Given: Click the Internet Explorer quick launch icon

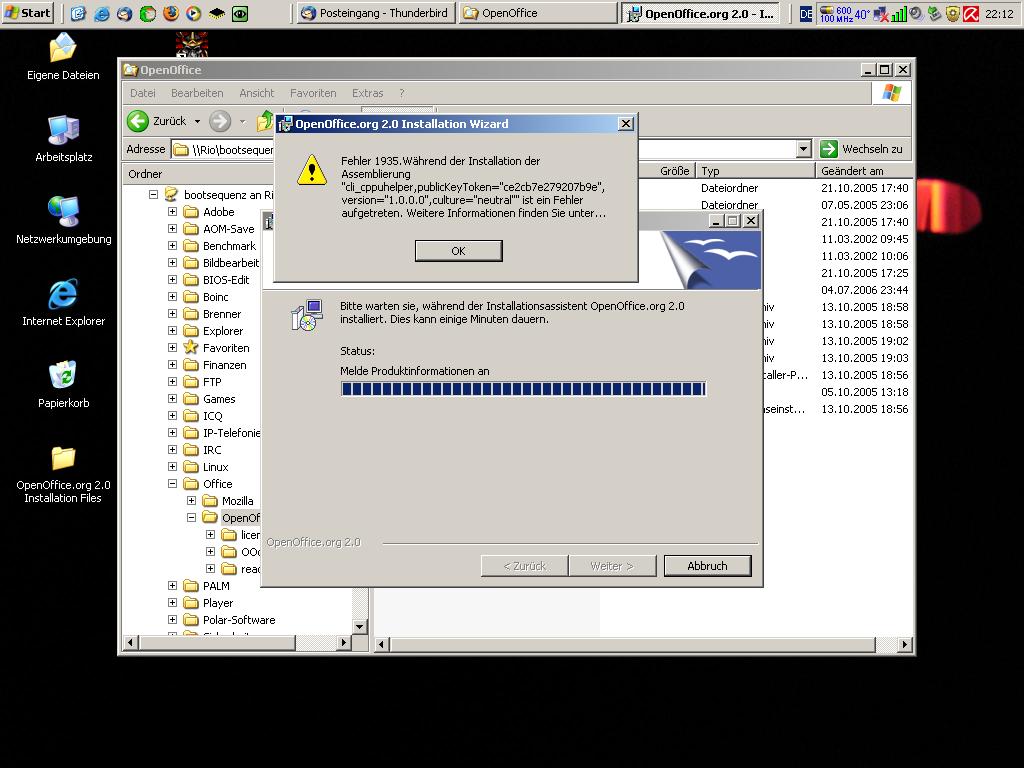Looking at the screenshot, I should [x=101, y=13].
